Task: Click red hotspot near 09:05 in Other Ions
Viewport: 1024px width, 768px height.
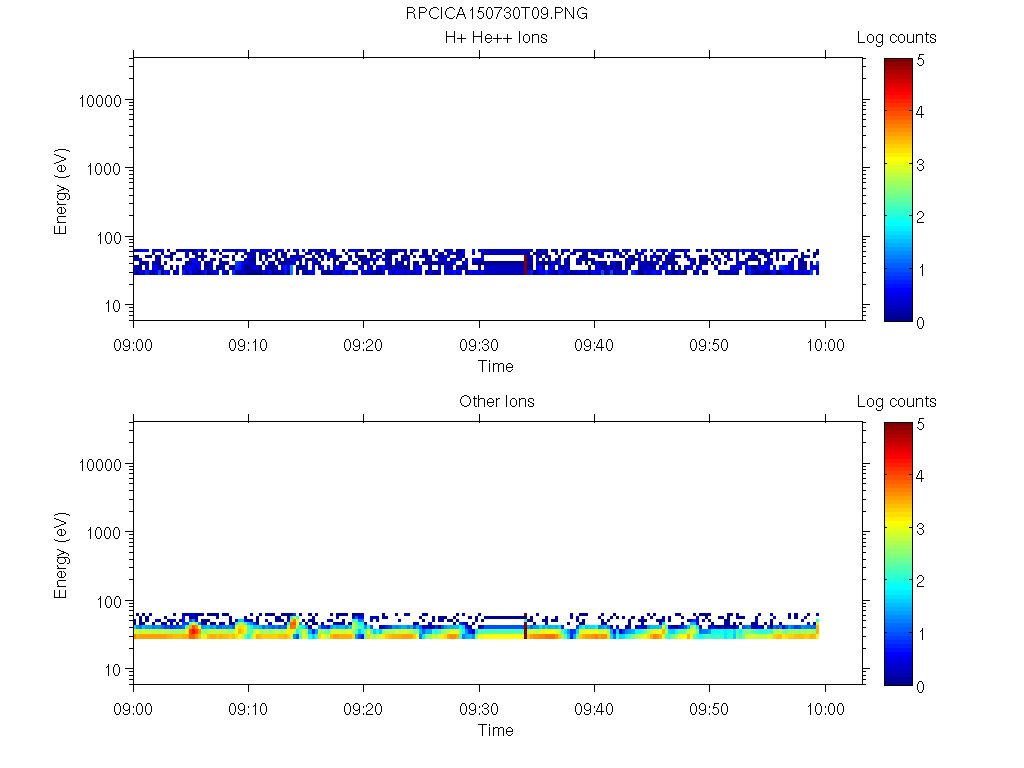Action: pyautogui.click(x=193, y=631)
